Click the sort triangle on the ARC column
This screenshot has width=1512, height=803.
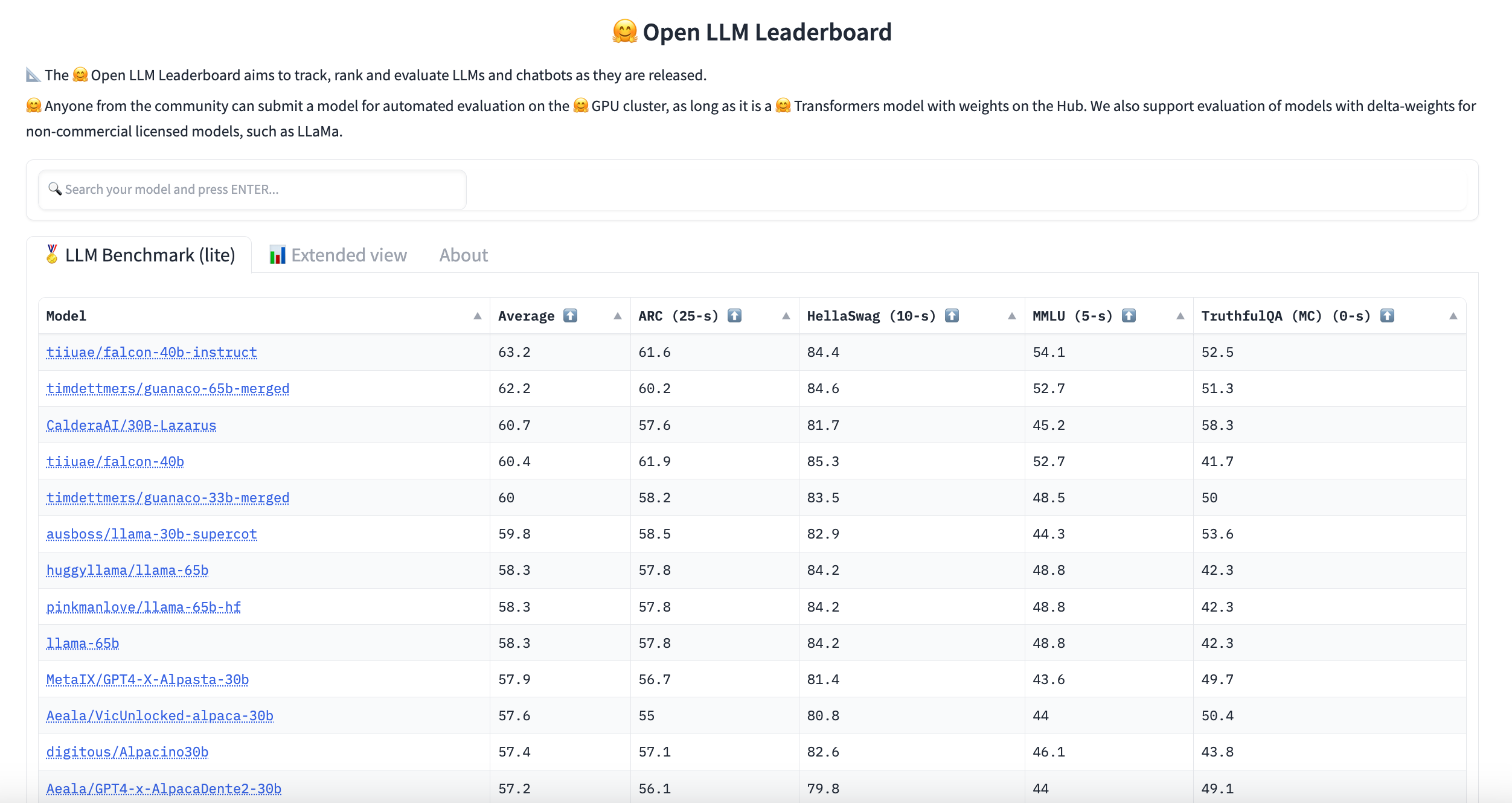tap(785, 315)
